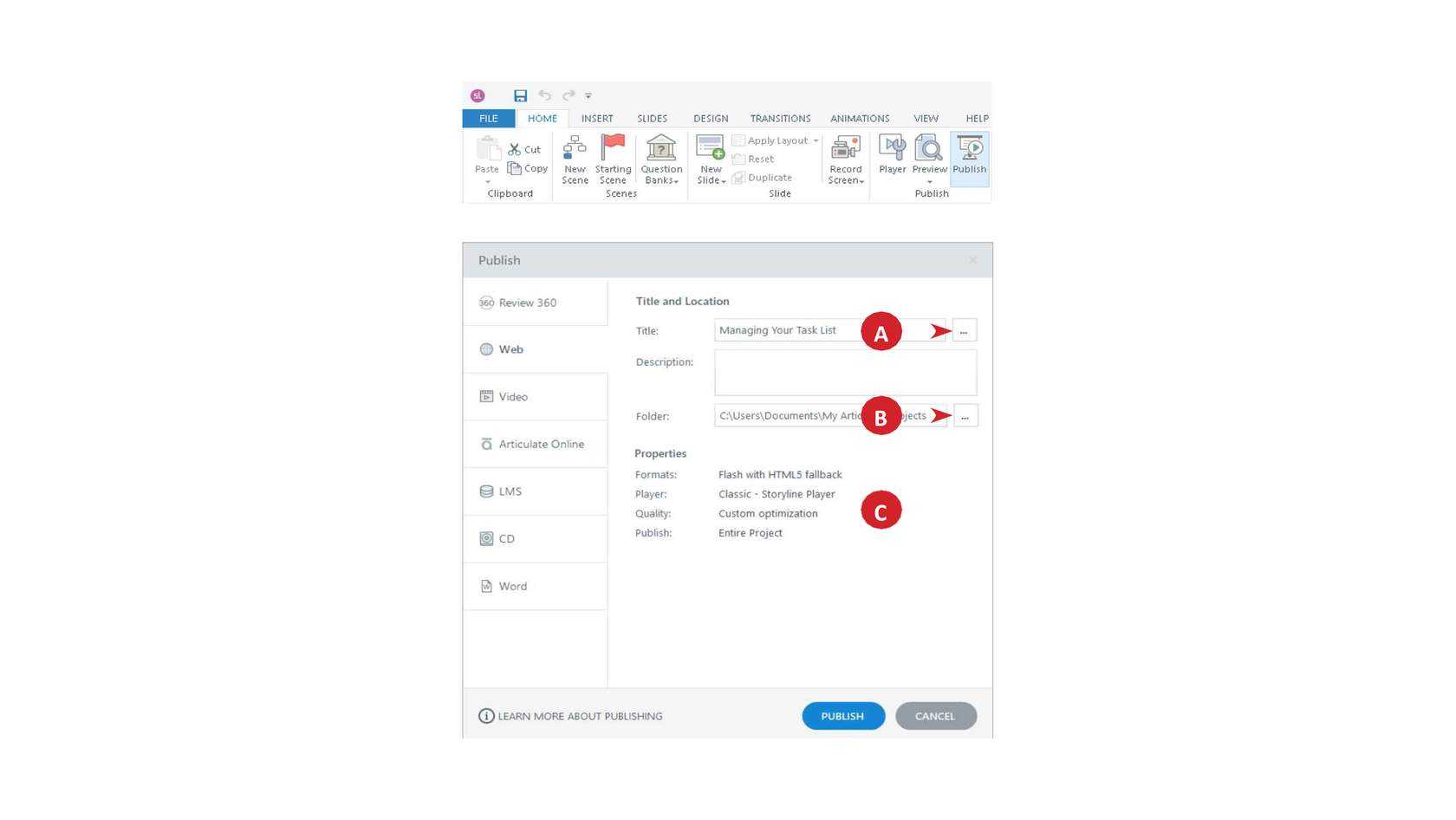The height and width of the screenshot is (820, 1456).
Task: Switch to the HOME ribbon tab
Action: pyautogui.click(x=543, y=119)
